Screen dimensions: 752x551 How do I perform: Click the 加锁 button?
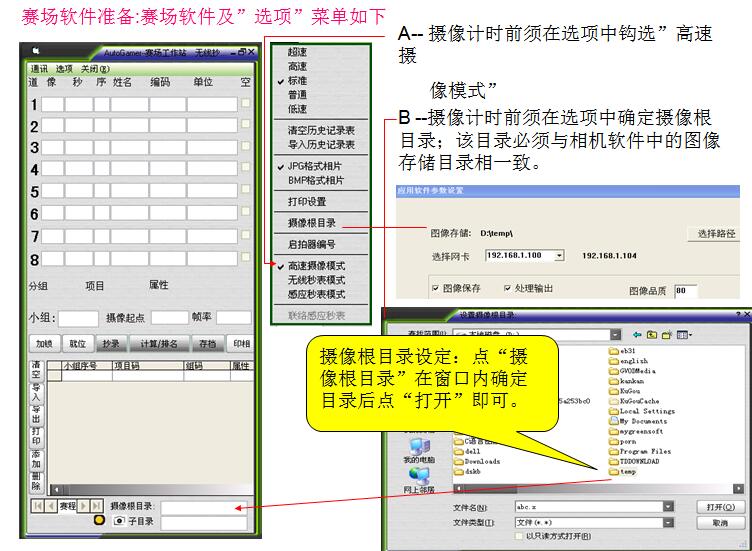tap(44, 343)
